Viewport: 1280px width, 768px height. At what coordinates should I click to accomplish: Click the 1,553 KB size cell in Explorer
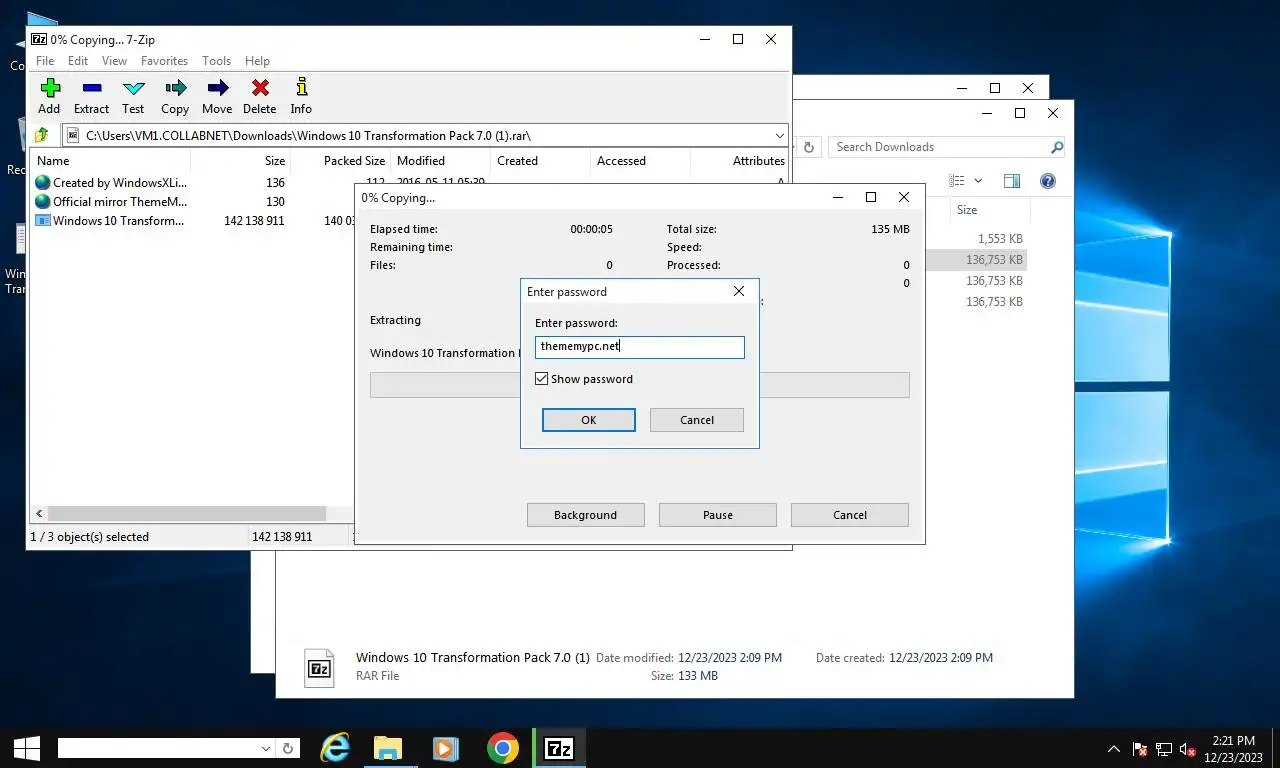(1000, 239)
